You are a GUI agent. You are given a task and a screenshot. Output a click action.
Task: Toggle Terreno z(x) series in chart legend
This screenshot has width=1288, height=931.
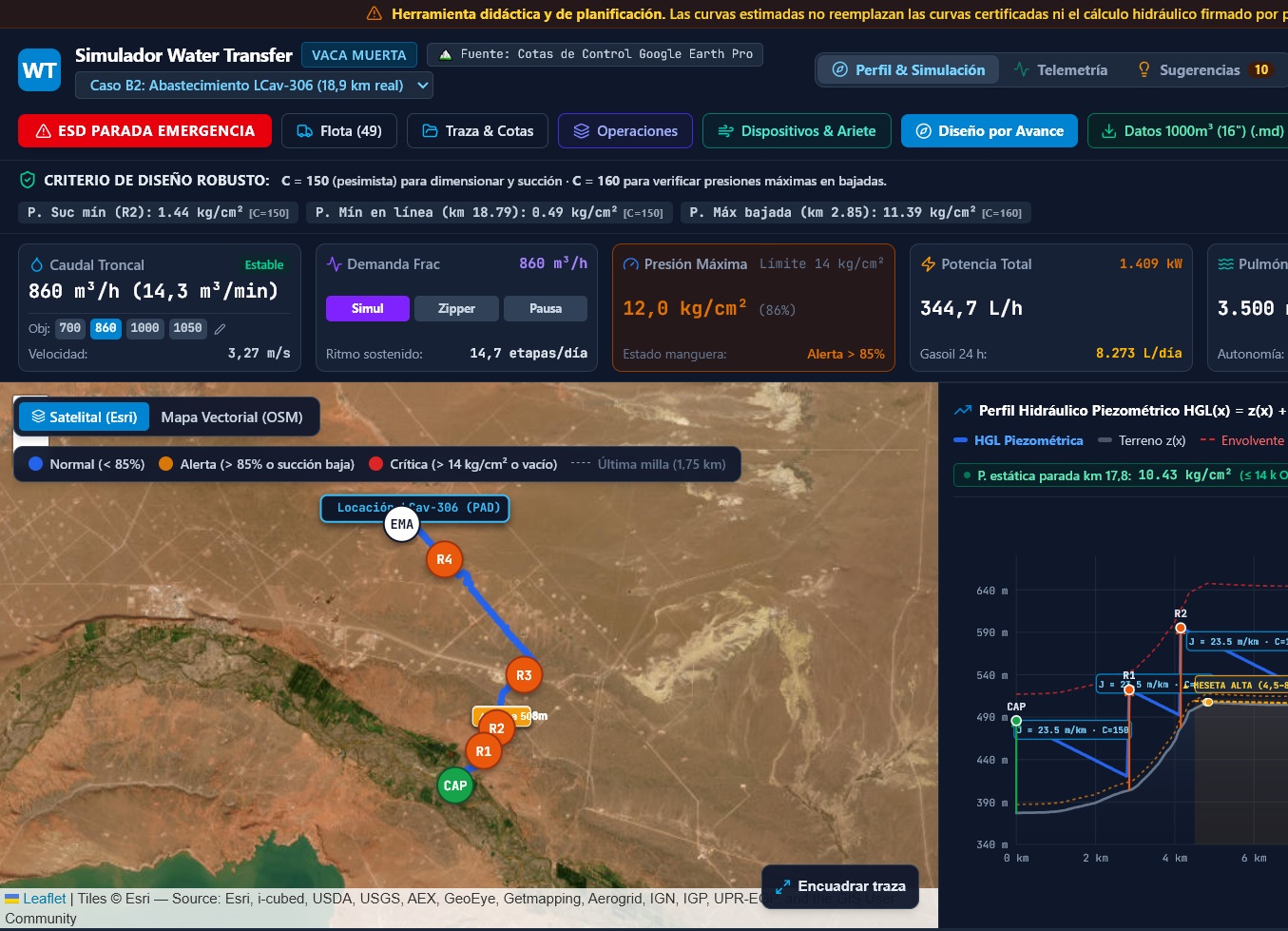1142,440
